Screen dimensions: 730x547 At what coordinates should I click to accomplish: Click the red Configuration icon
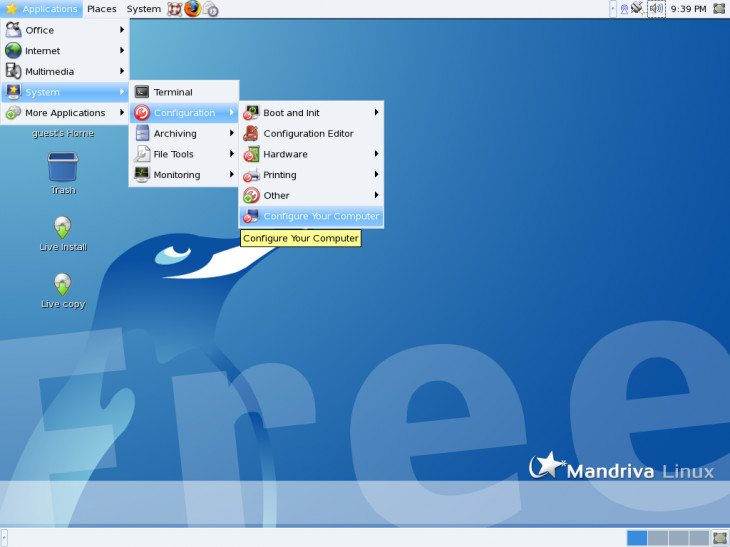point(142,112)
